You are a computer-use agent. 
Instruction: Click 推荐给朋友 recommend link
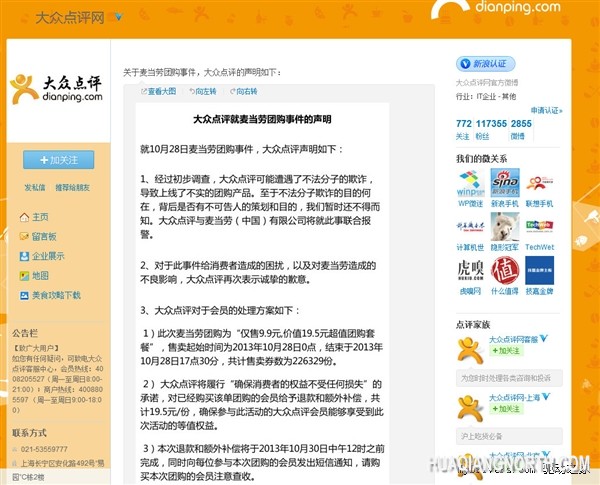click(x=73, y=187)
